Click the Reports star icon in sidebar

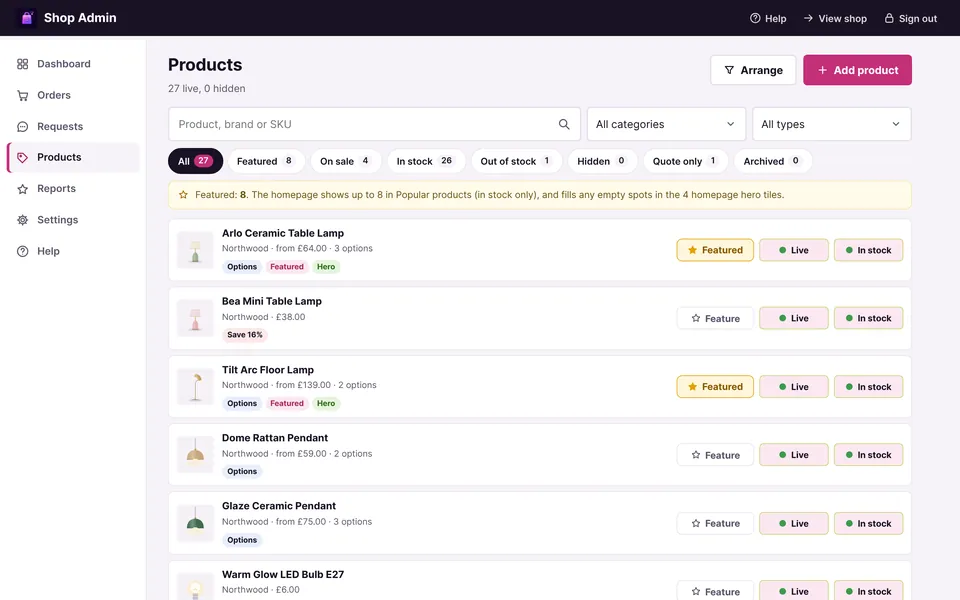(x=23, y=189)
